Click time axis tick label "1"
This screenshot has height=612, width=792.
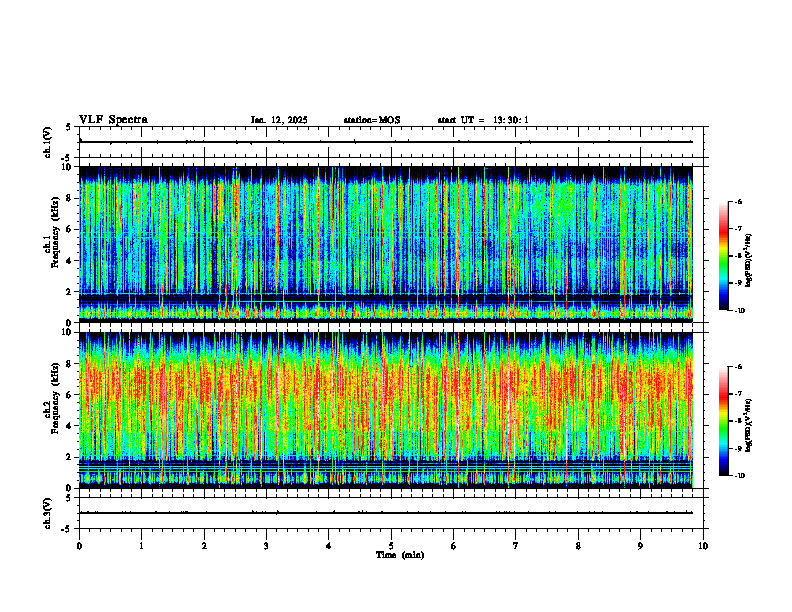(141, 546)
